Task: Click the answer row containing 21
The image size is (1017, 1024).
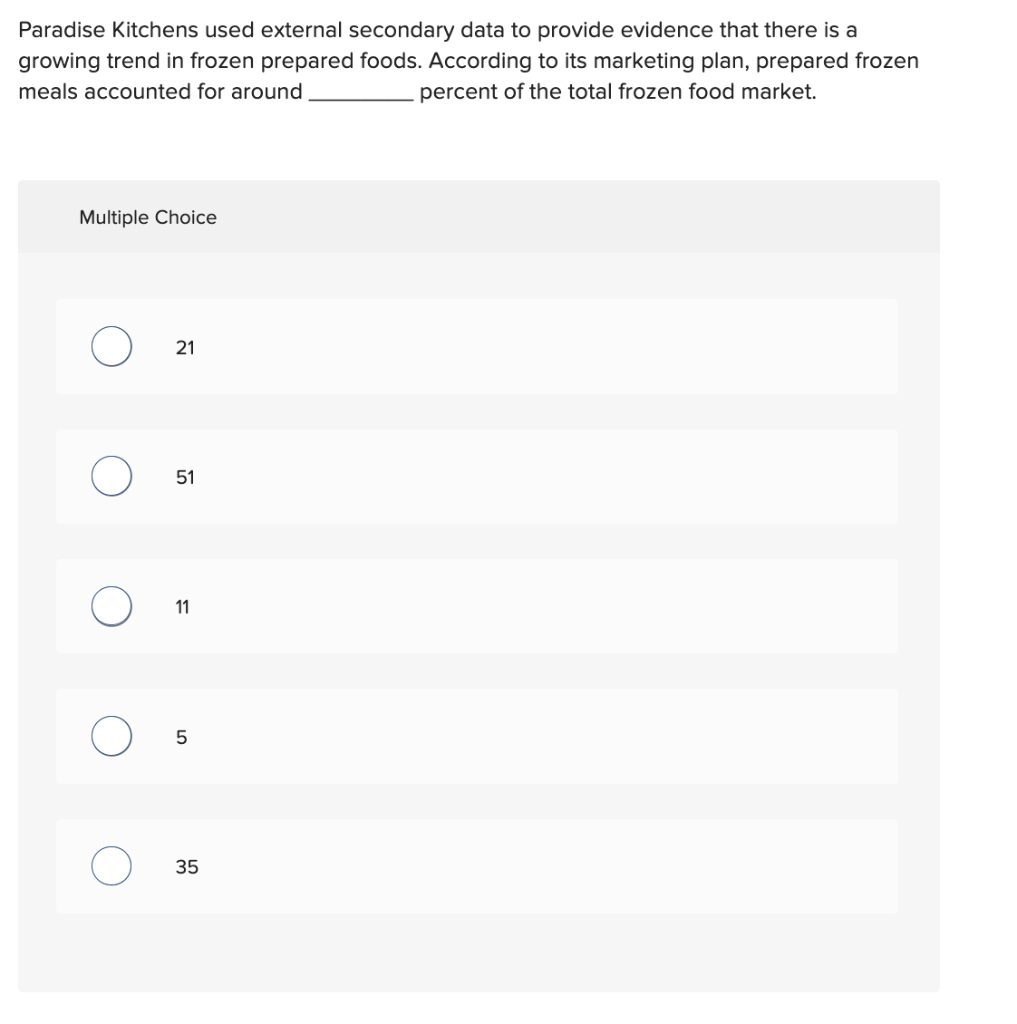Action: coord(478,346)
